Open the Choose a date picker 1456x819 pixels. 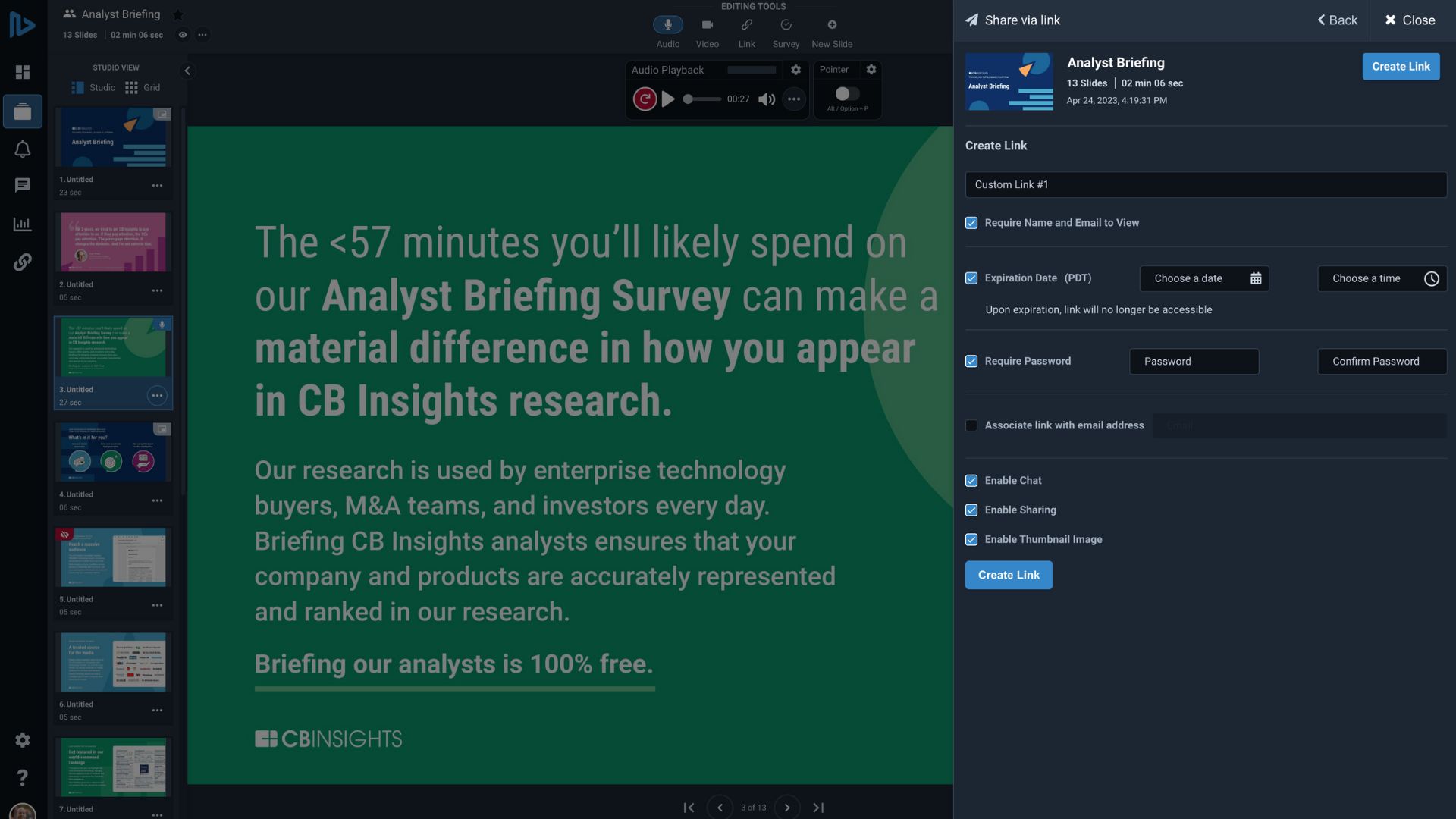click(1204, 278)
